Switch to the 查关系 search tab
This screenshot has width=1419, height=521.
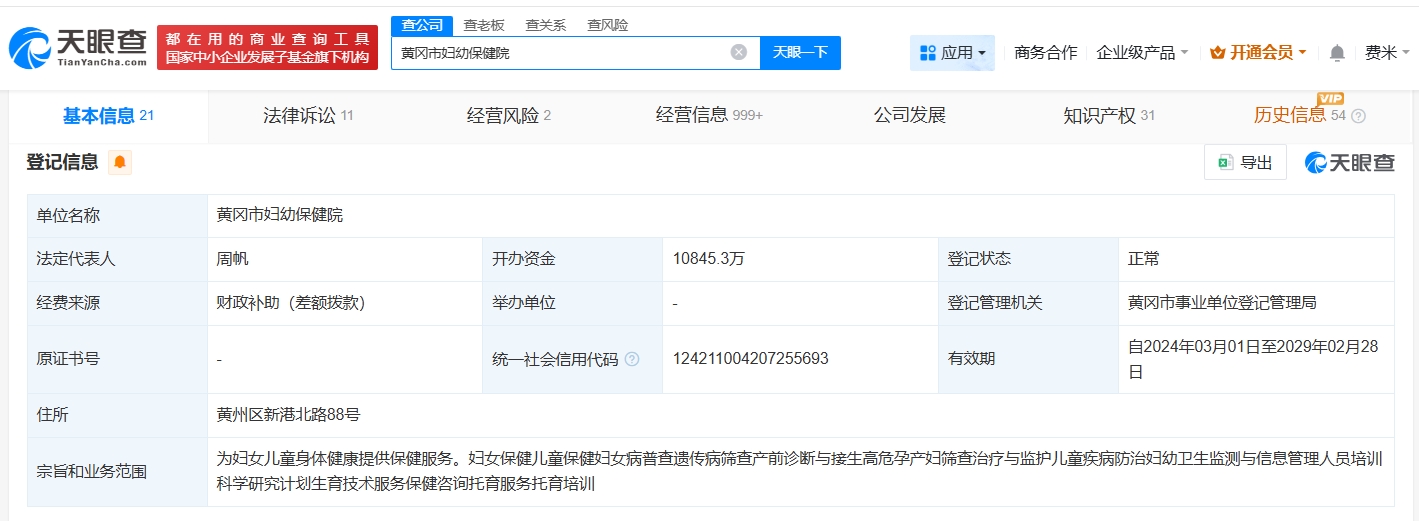pos(546,25)
